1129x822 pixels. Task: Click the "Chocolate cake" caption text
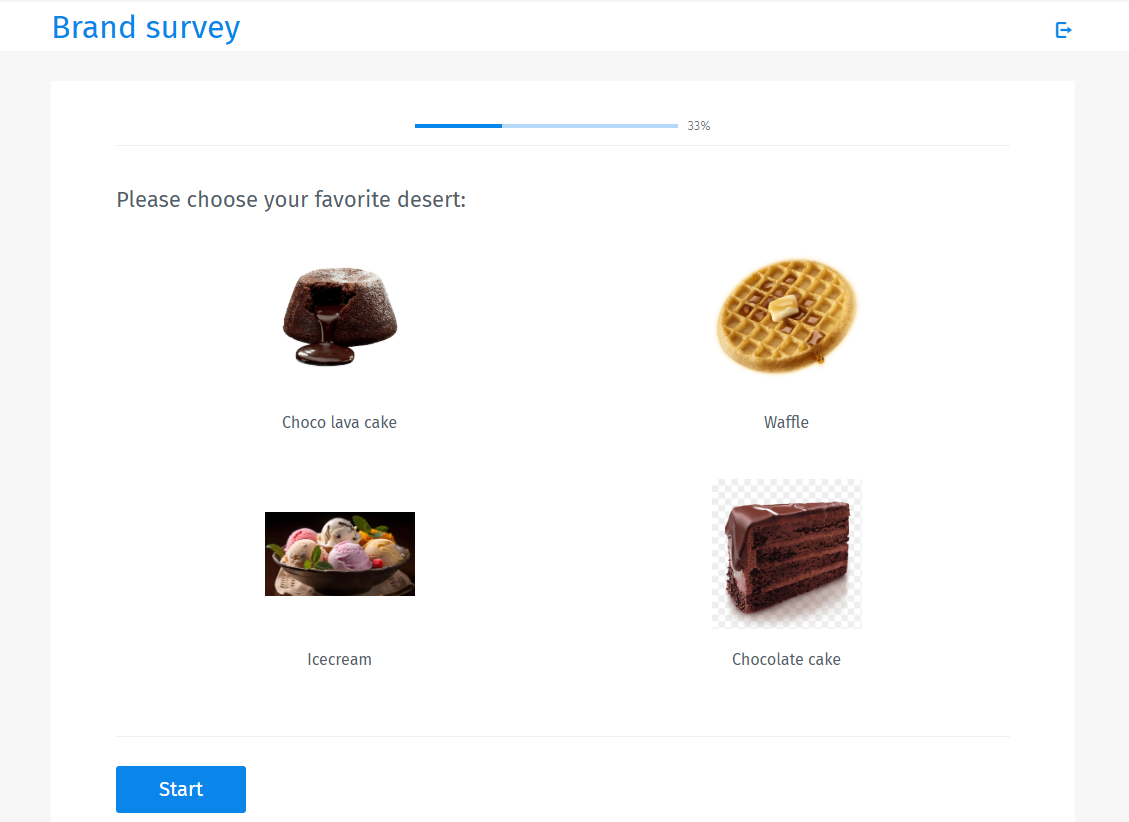[786, 659]
